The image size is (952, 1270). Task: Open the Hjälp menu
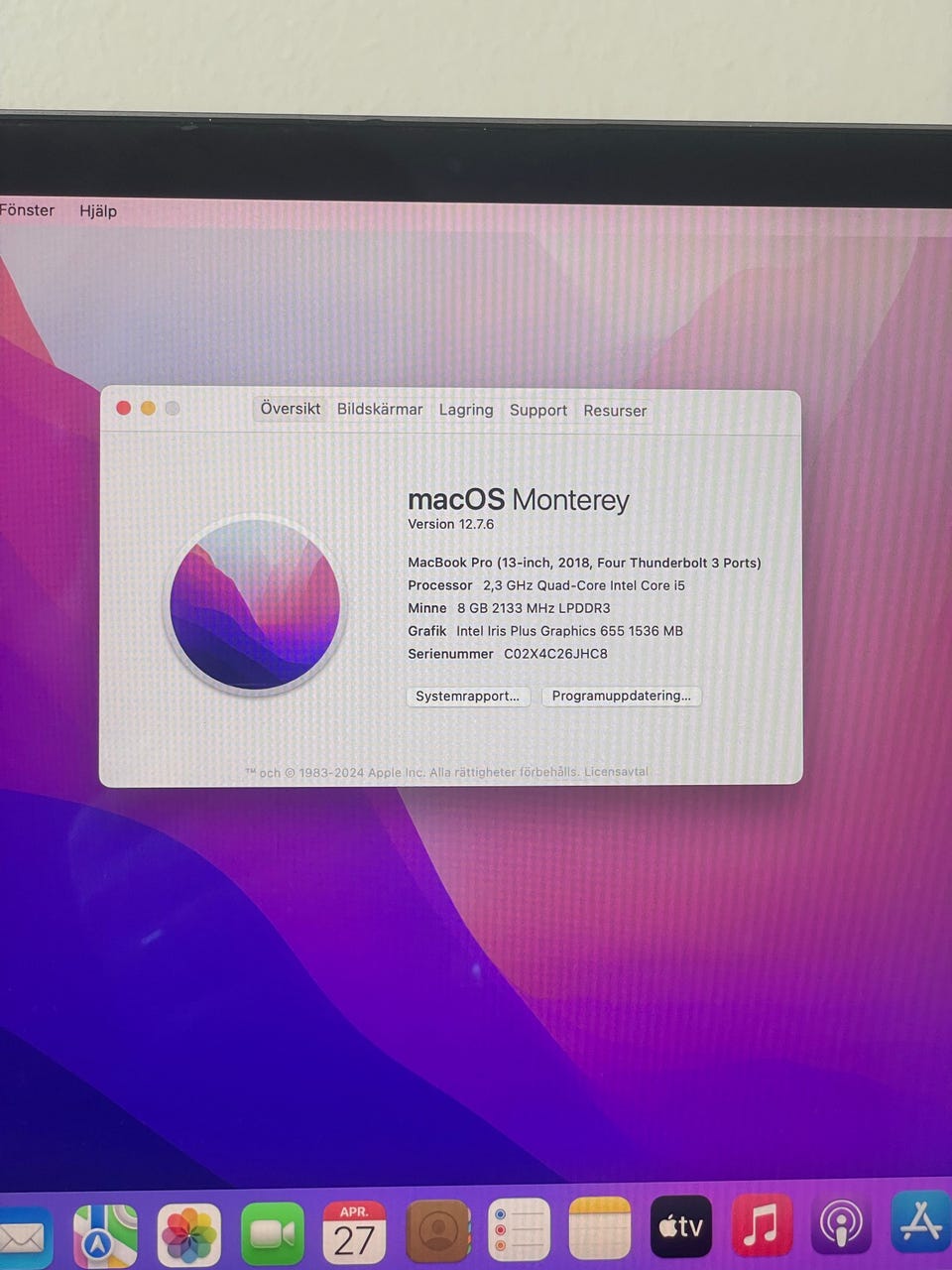(x=98, y=210)
